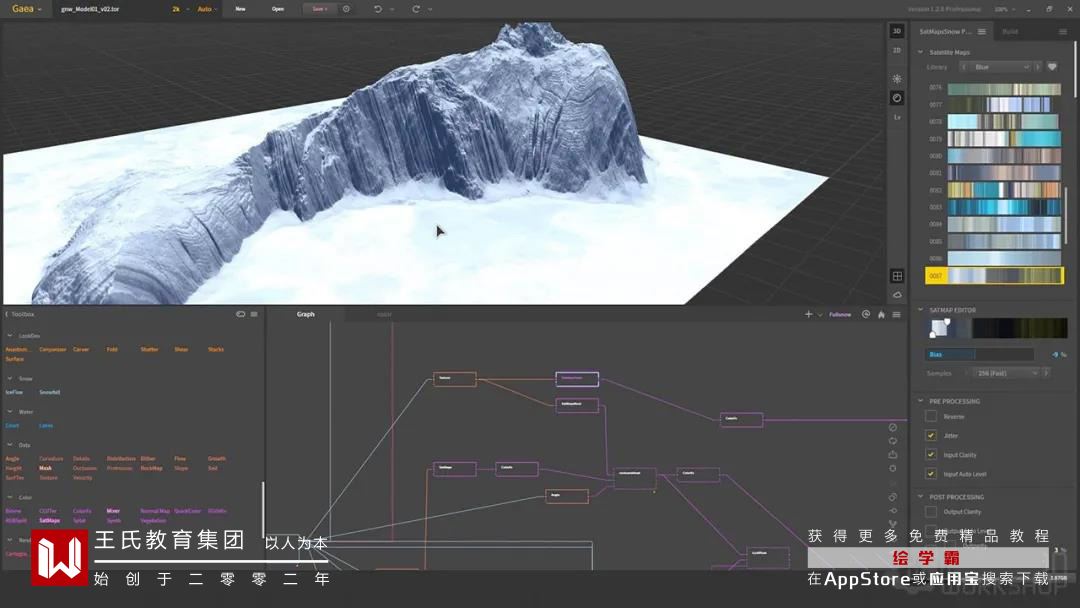Collapse the LookDev toolbox group
Viewport: 1080px width, 608px height.
point(10,335)
